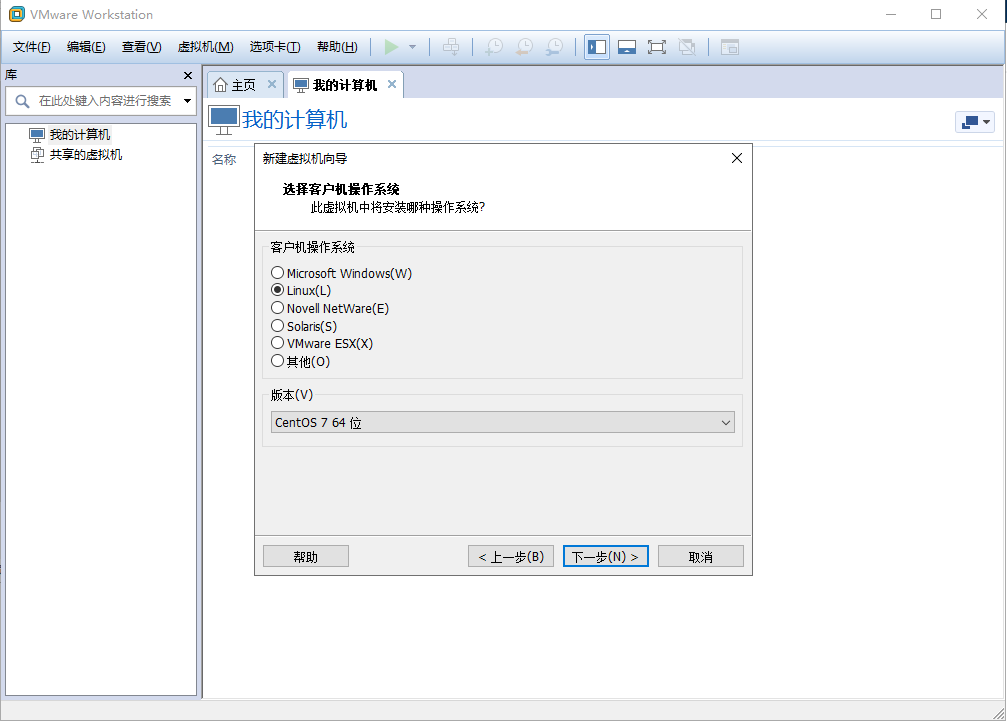Click the Unity mode toolbar icon
Image resolution: width=1007 pixels, height=721 pixels.
pos(687,47)
